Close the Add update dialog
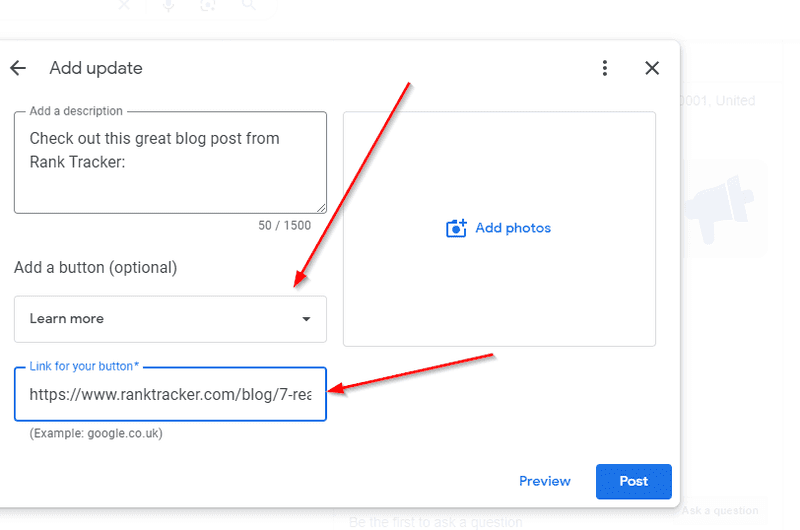The width and height of the screenshot is (800, 530). (652, 68)
